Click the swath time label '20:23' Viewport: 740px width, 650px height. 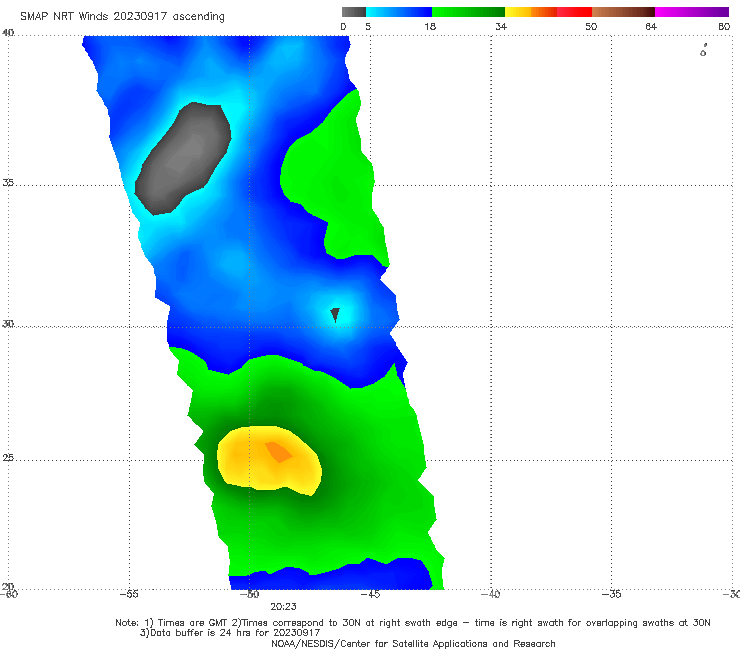283,607
